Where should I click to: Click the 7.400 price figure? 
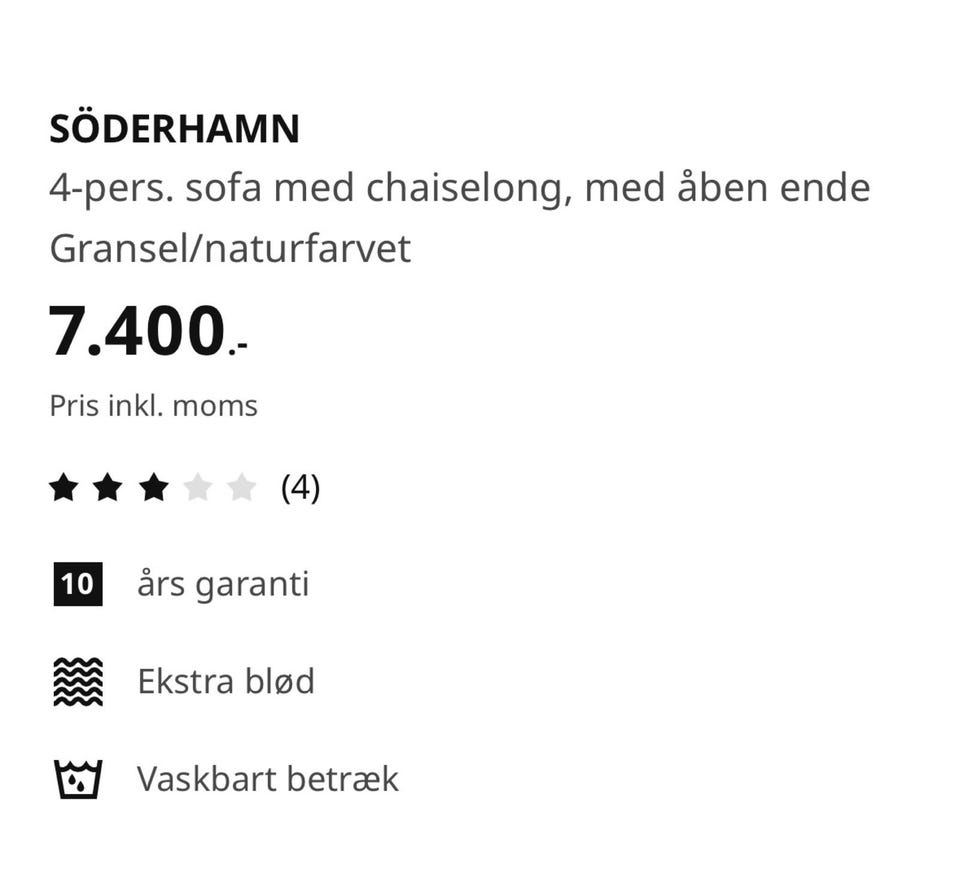[137, 331]
